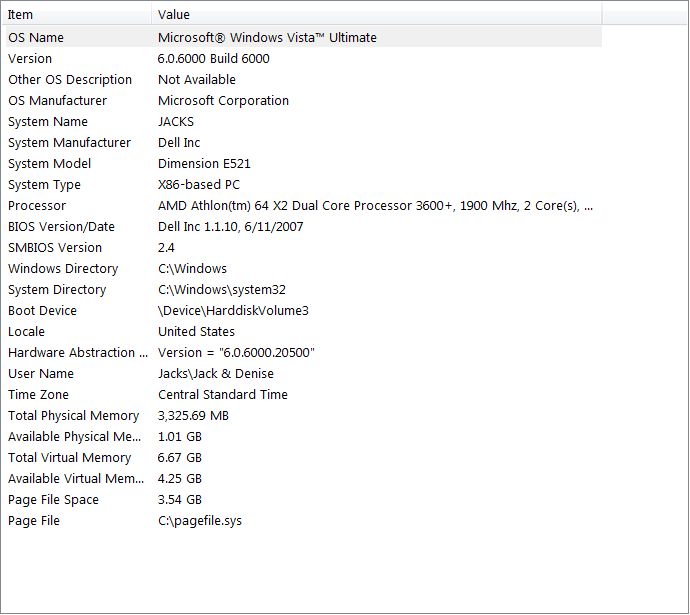Select the Page File C:\pagefile.sys row
Image resolution: width=690 pixels, height=615 pixels.
[304, 521]
